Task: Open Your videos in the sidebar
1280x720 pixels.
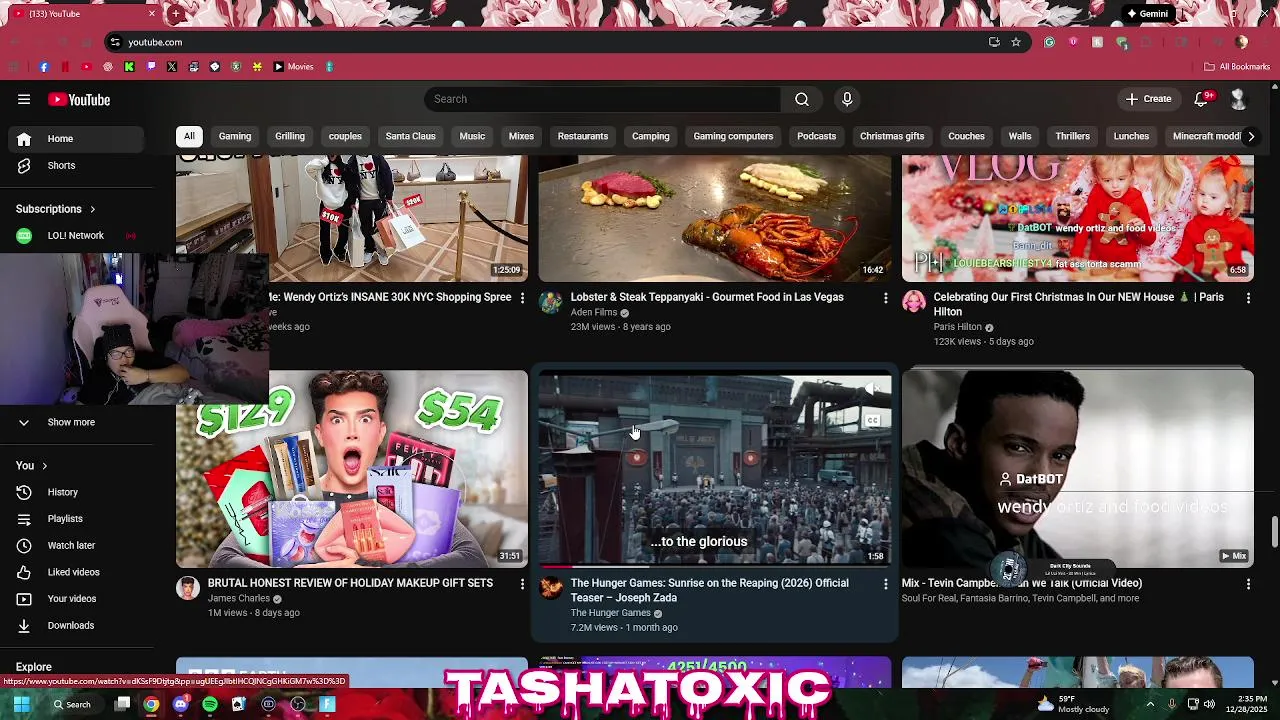Action: coord(72,599)
